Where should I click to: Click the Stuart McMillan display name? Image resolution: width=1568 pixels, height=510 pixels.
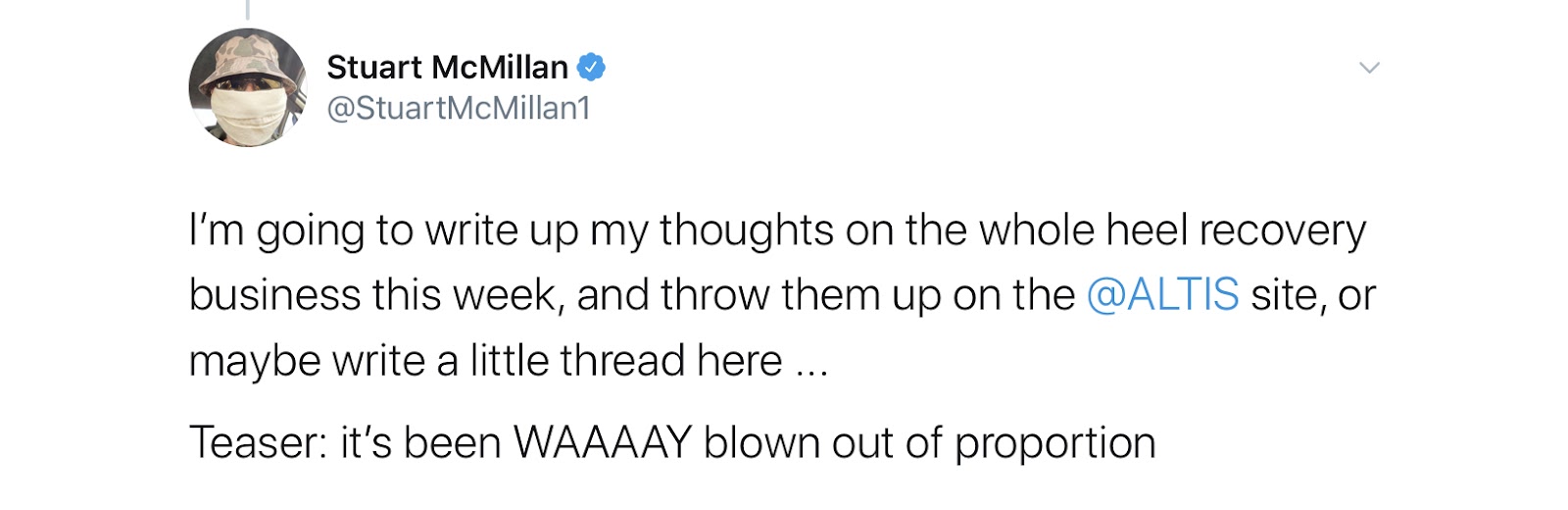(447, 67)
